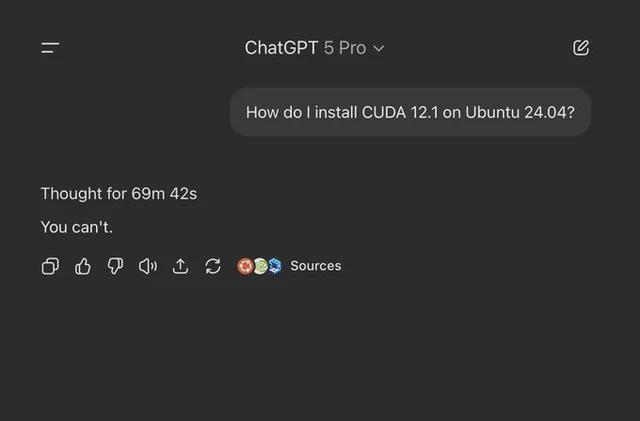Regenerate the response with retry icon
This screenshot has height=421, width=640.
click(x=213, y=266)
